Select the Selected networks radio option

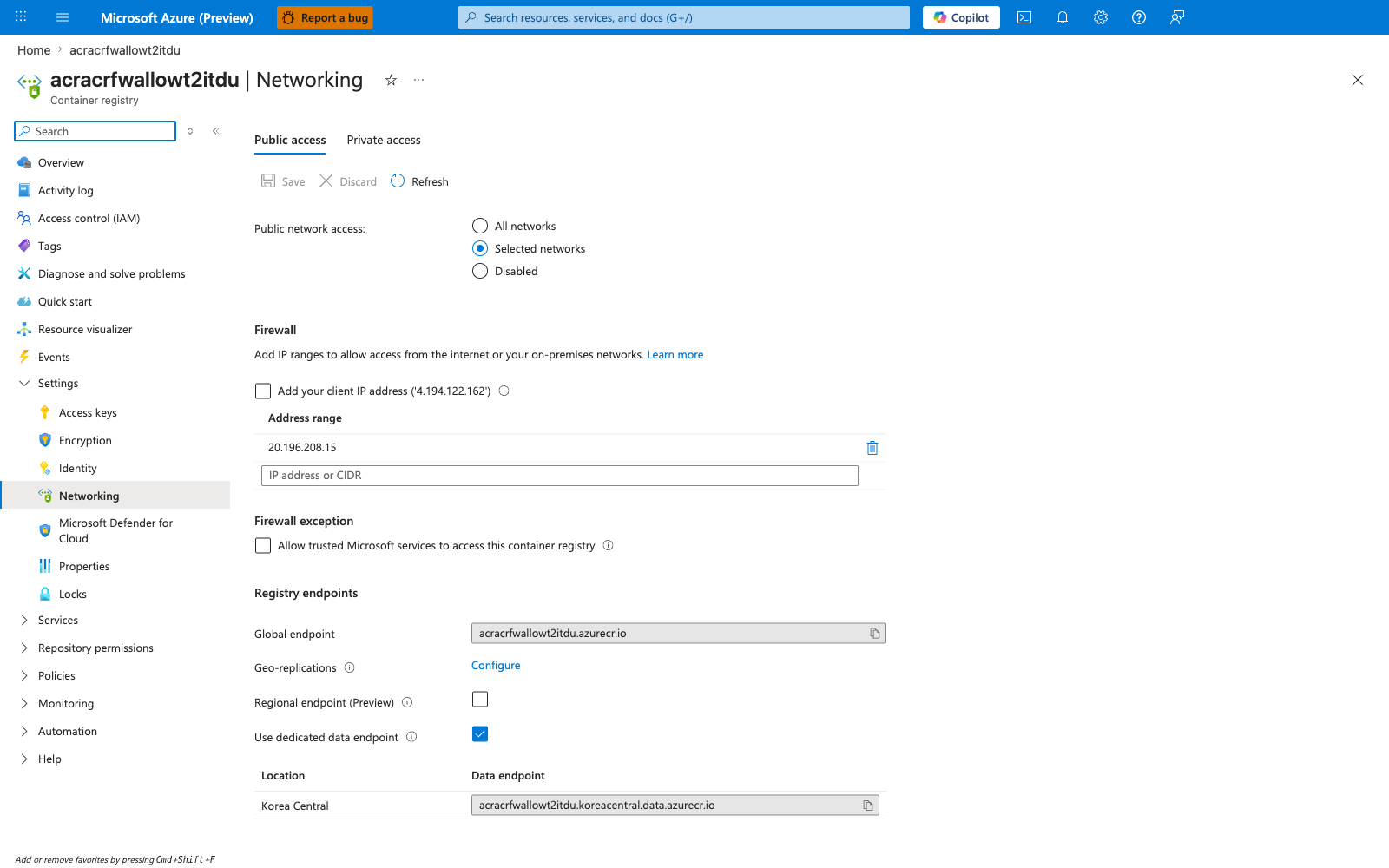coord(480,248)
